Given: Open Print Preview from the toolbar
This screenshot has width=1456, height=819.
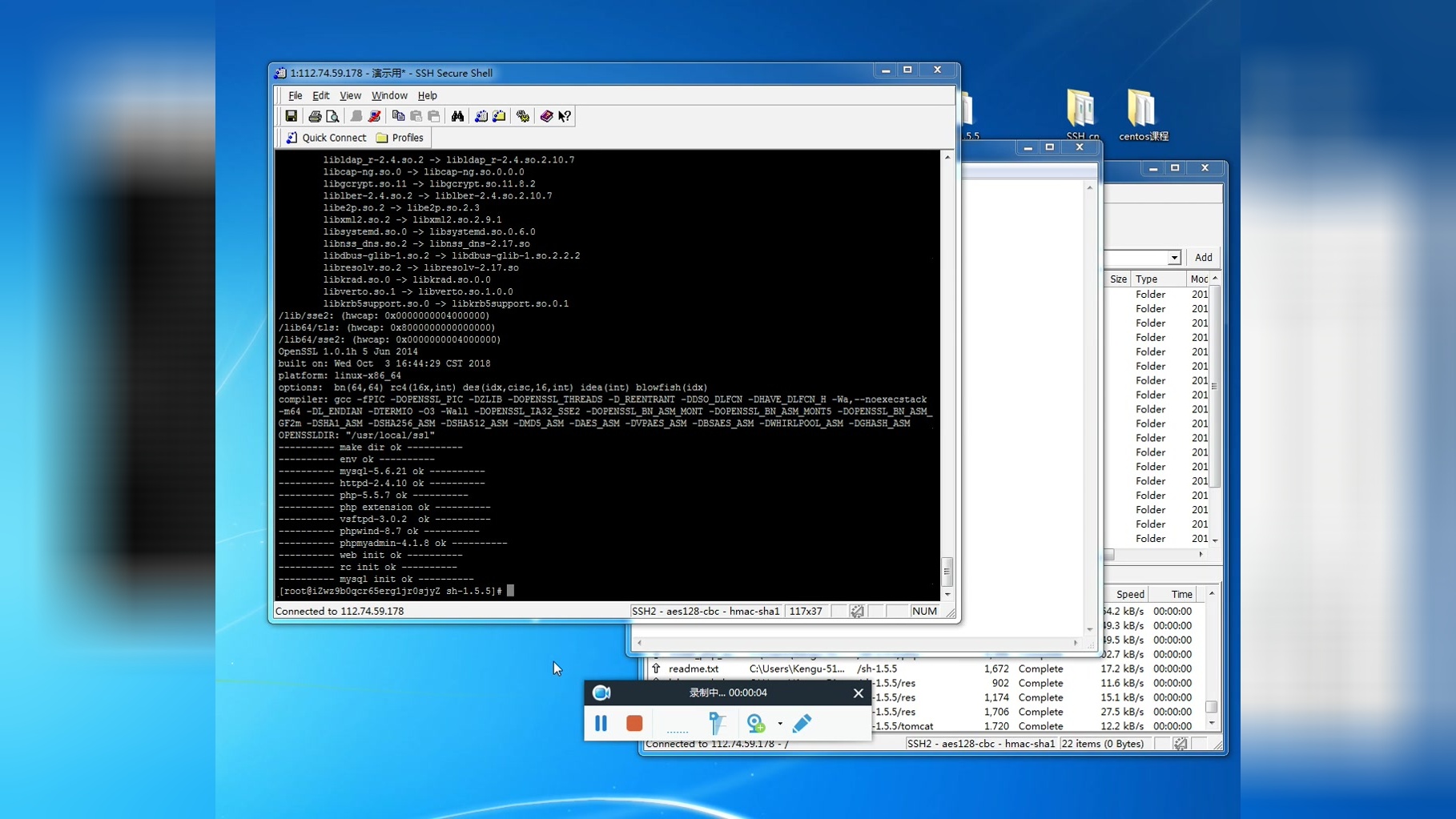Looking at the screenshot, I should [x=332, y=116].
